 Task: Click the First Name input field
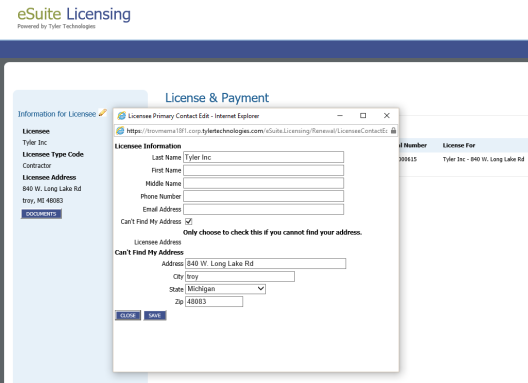(x=263, y=170)
